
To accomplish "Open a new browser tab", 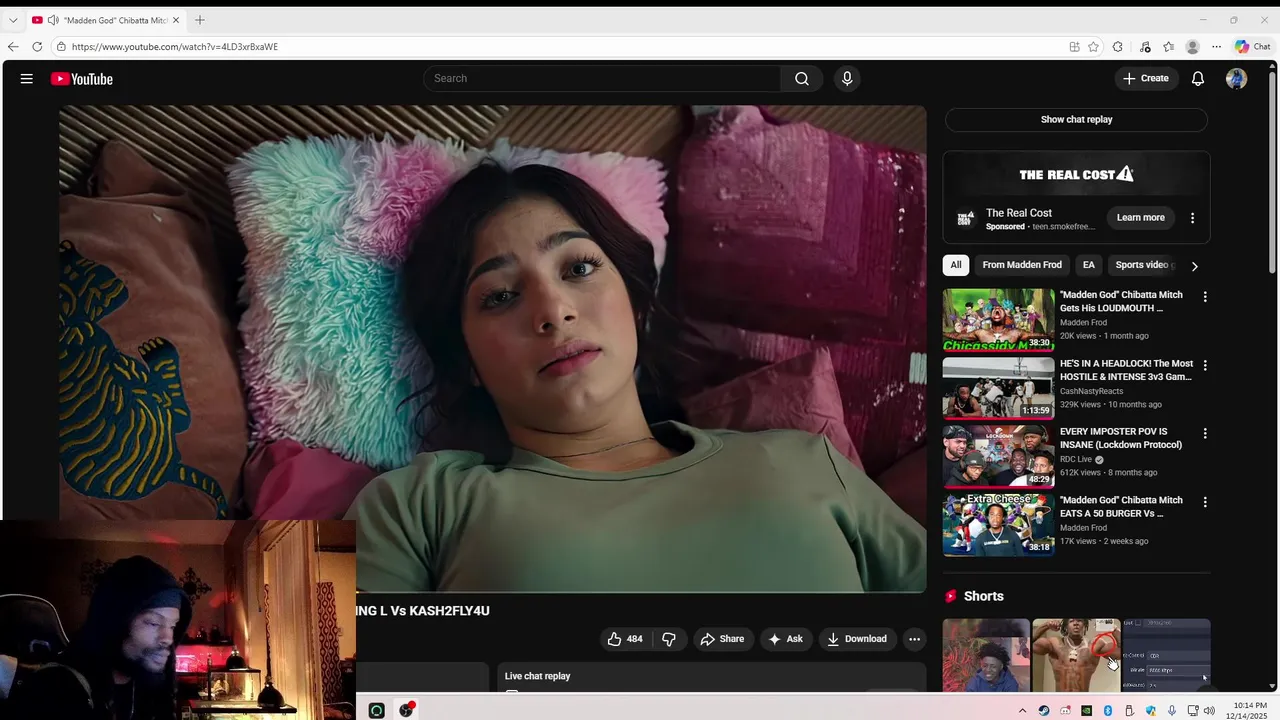I will tap(200, 20).
